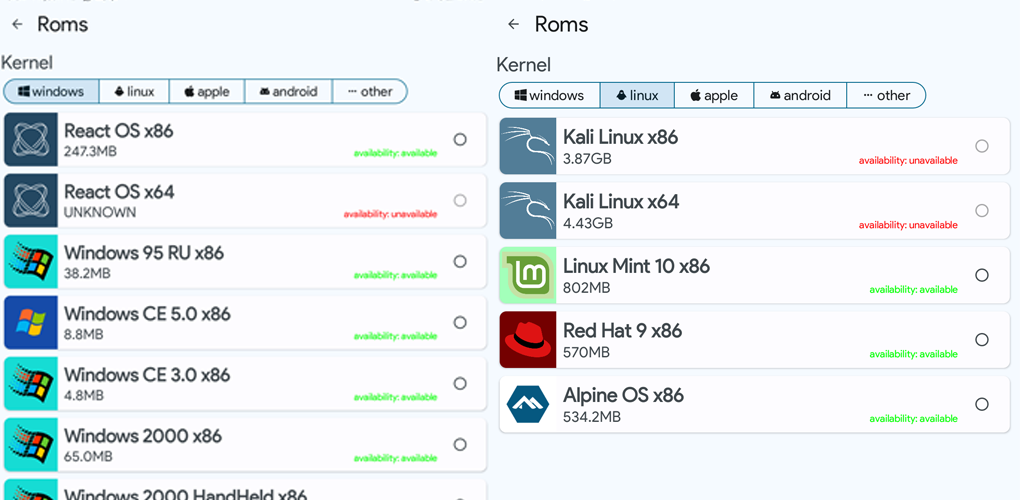Click the "3.87GB" size of Kali Linux x86
The image size is (1020, 500).
click(587, 158)
